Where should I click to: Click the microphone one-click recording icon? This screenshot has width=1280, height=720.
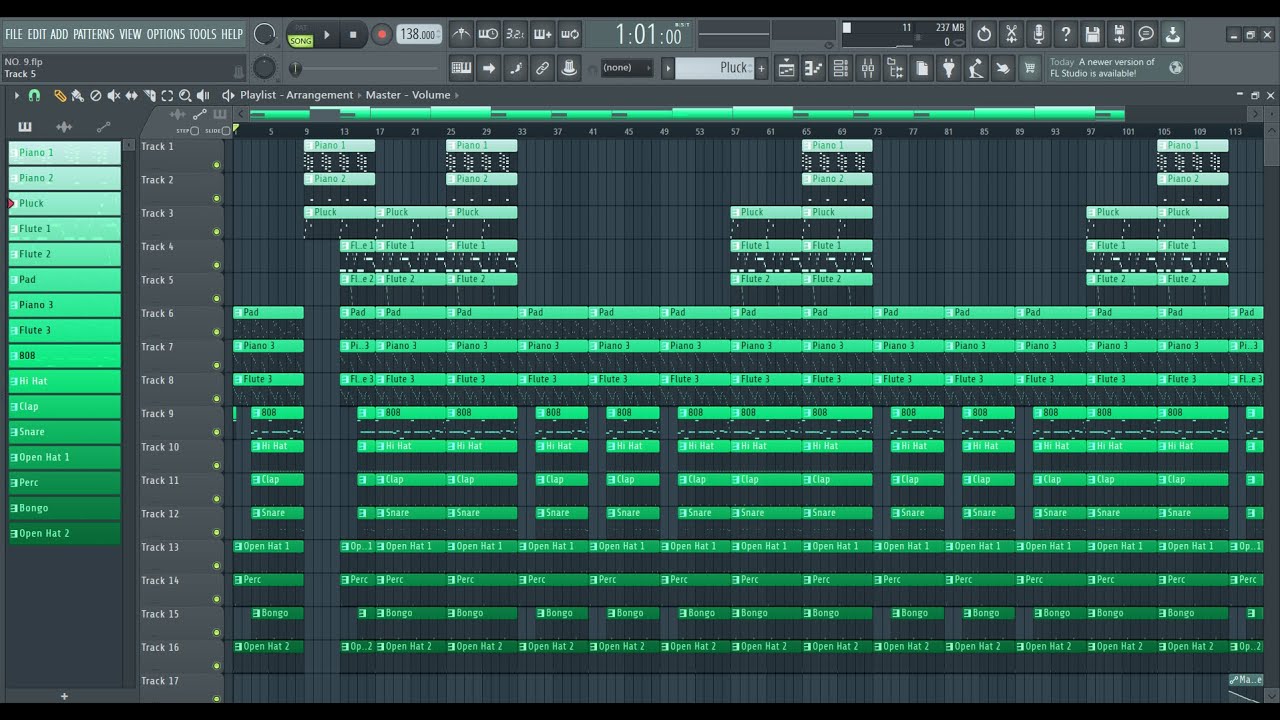click(1038, 34)
